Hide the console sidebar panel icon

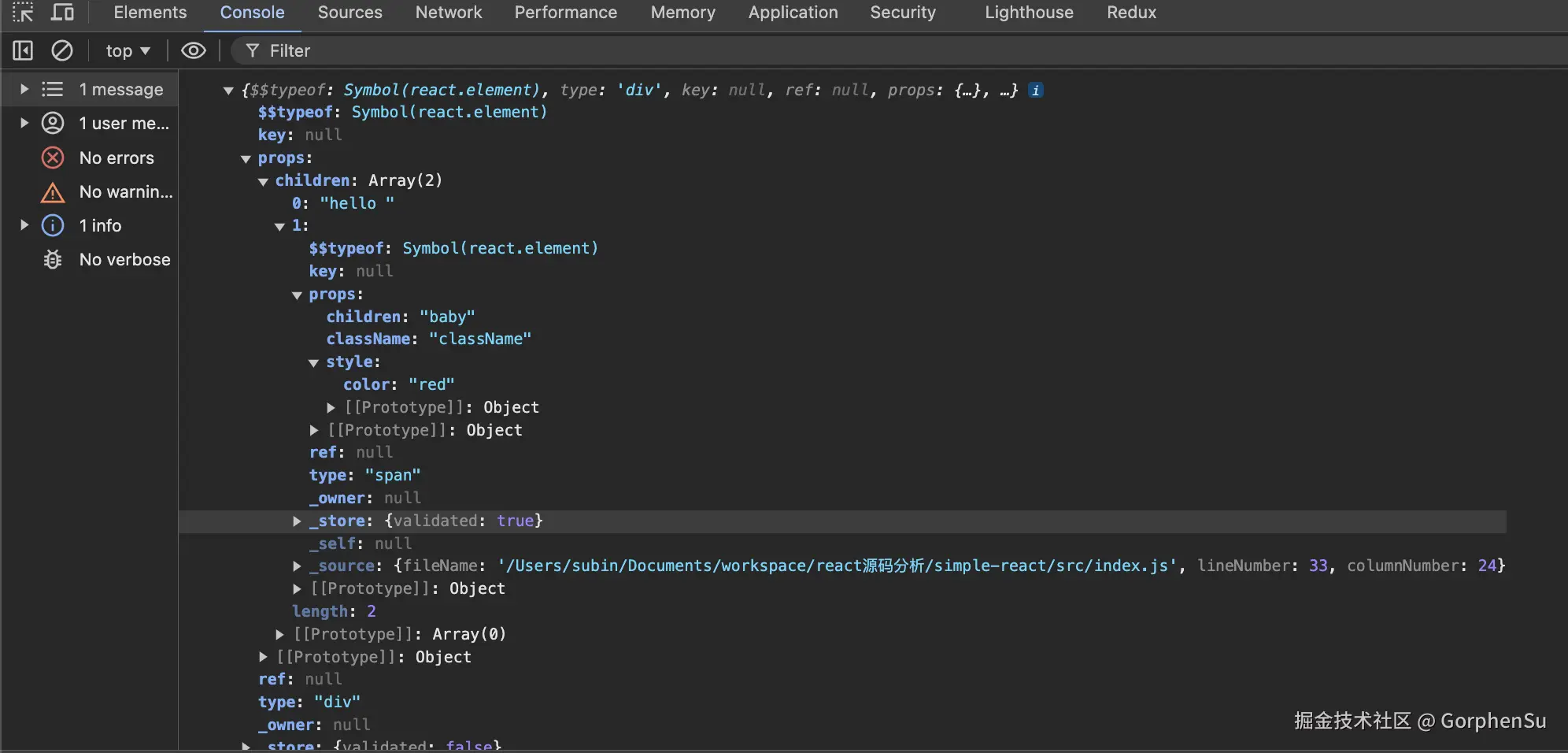click(22, 50)
